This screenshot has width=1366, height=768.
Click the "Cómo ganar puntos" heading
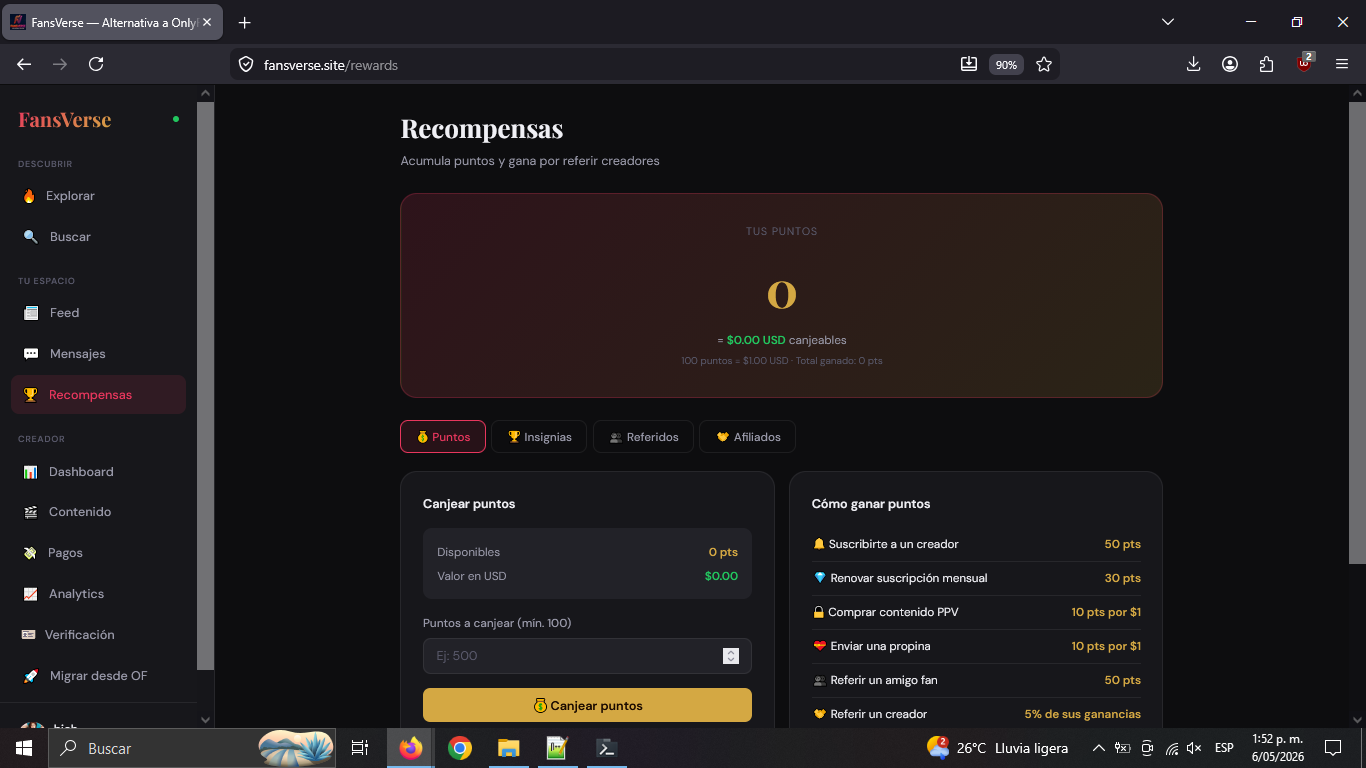(x=871, y=504)
